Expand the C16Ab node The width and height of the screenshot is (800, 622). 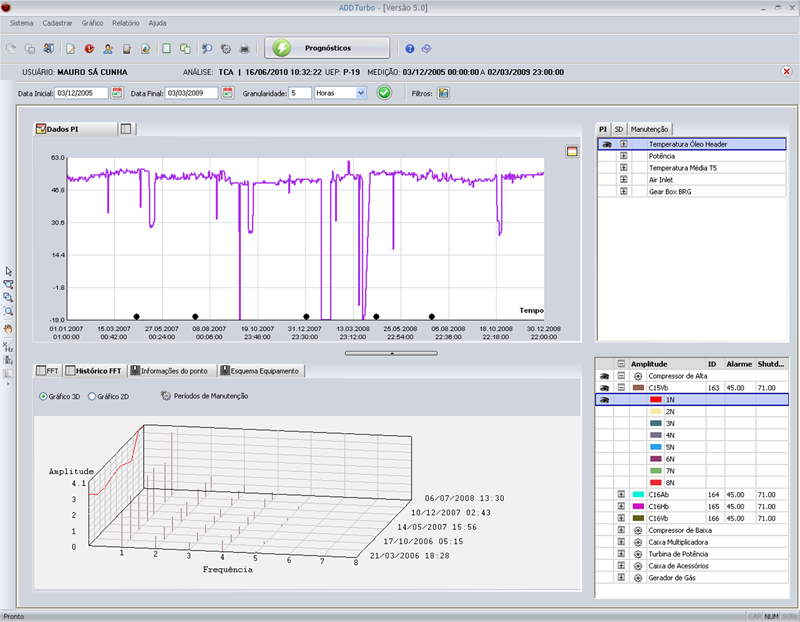[621, 494]
